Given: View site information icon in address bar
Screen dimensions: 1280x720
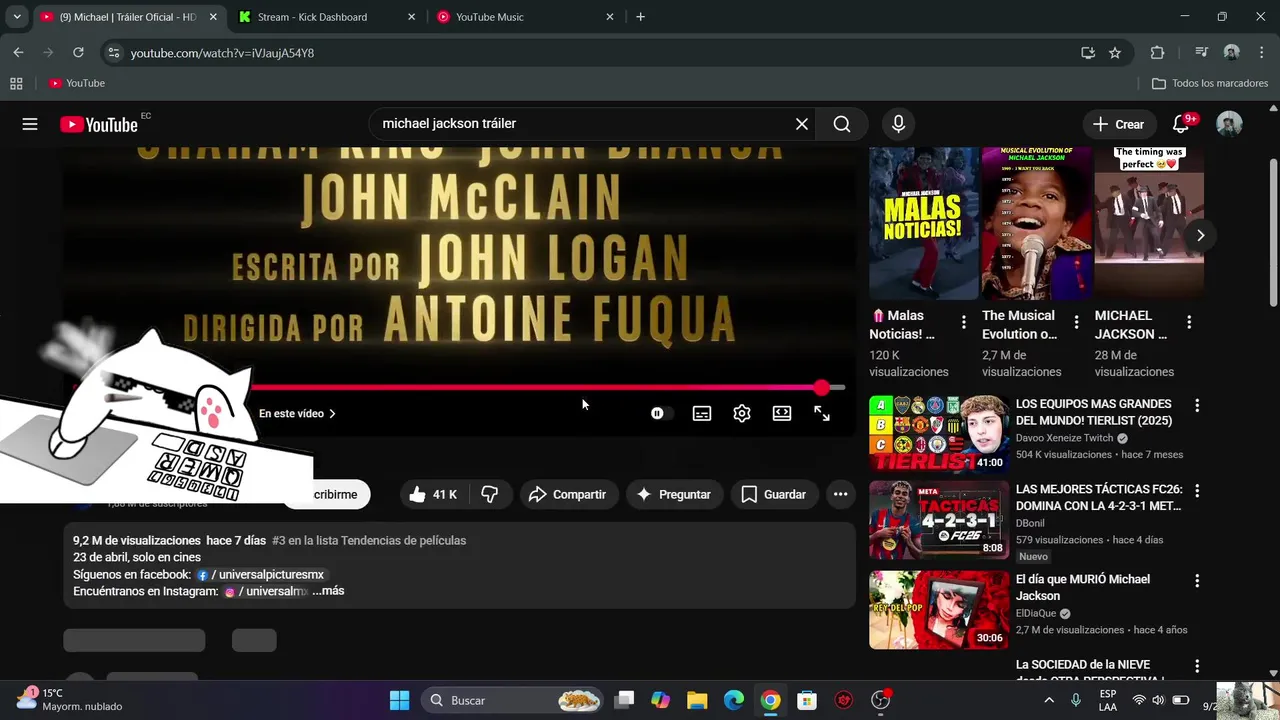Looking at the screenshot, I should [x=112, y=53].
